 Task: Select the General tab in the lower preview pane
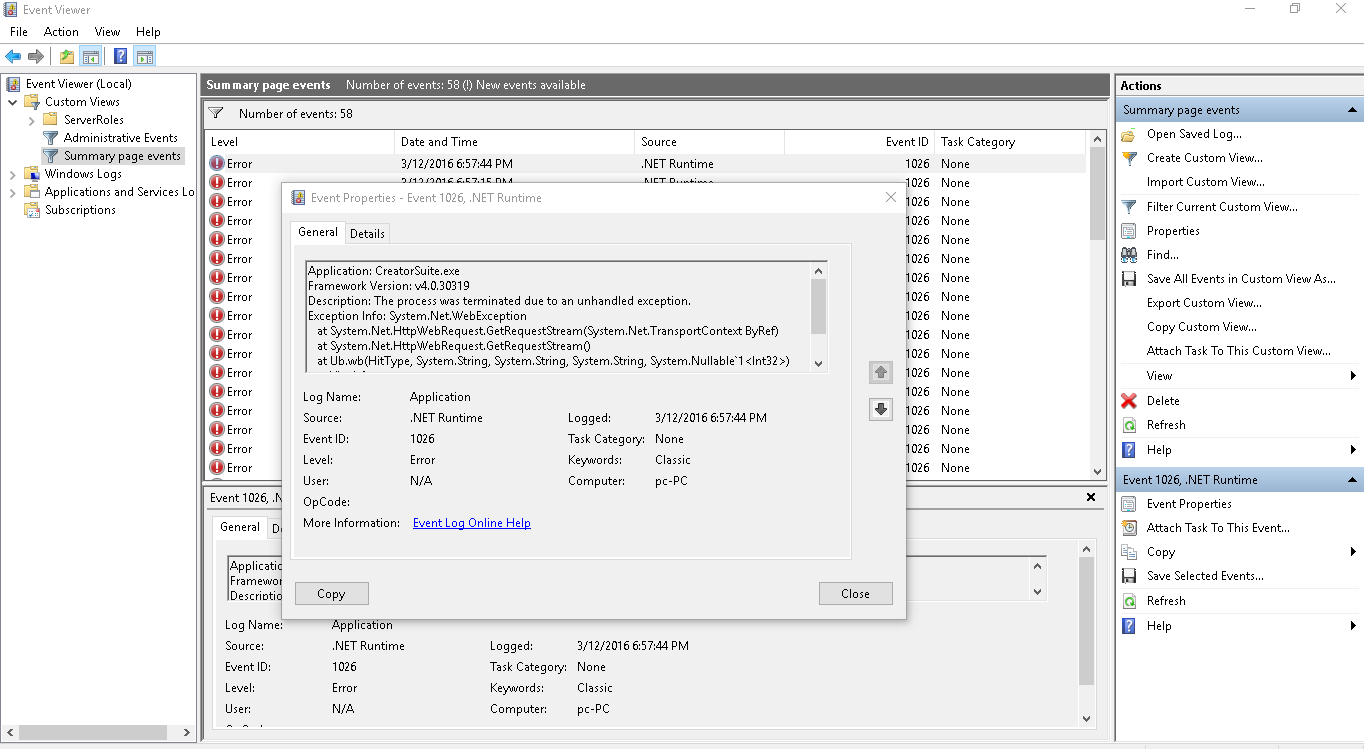point(240,527)
